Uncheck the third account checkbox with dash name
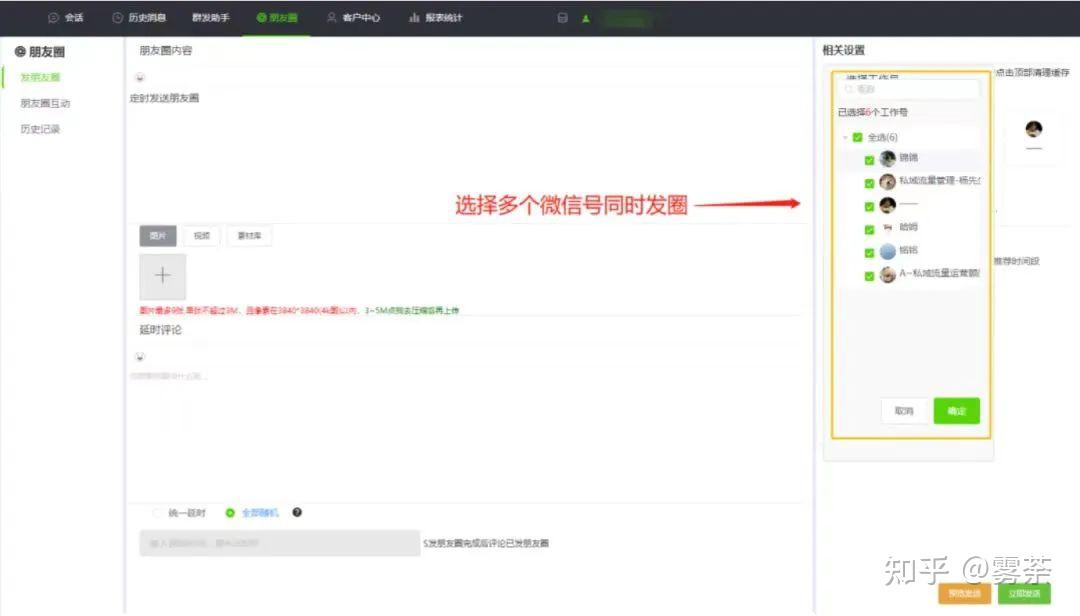Image resolution: width=1080 pixels, height=616 pixels. (869, 207)
